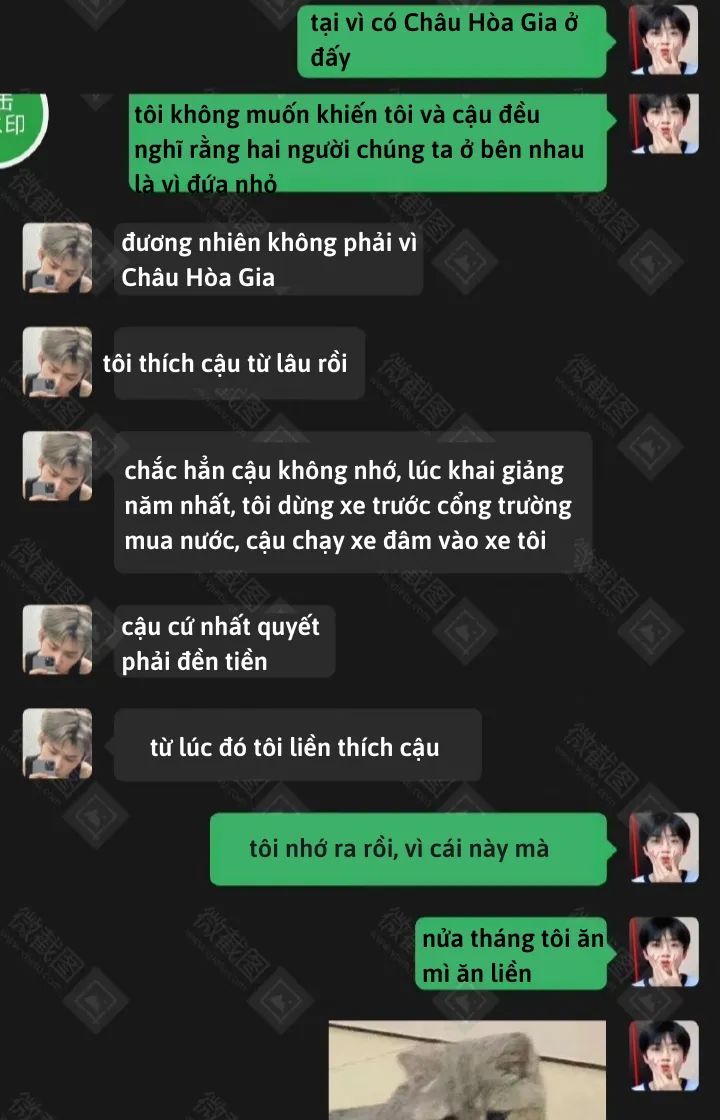Tap the avatar beside 'từ lúc đó tôi liền thích cậu'
Viewport: 720px width, 1120px height.
(57, 743)
